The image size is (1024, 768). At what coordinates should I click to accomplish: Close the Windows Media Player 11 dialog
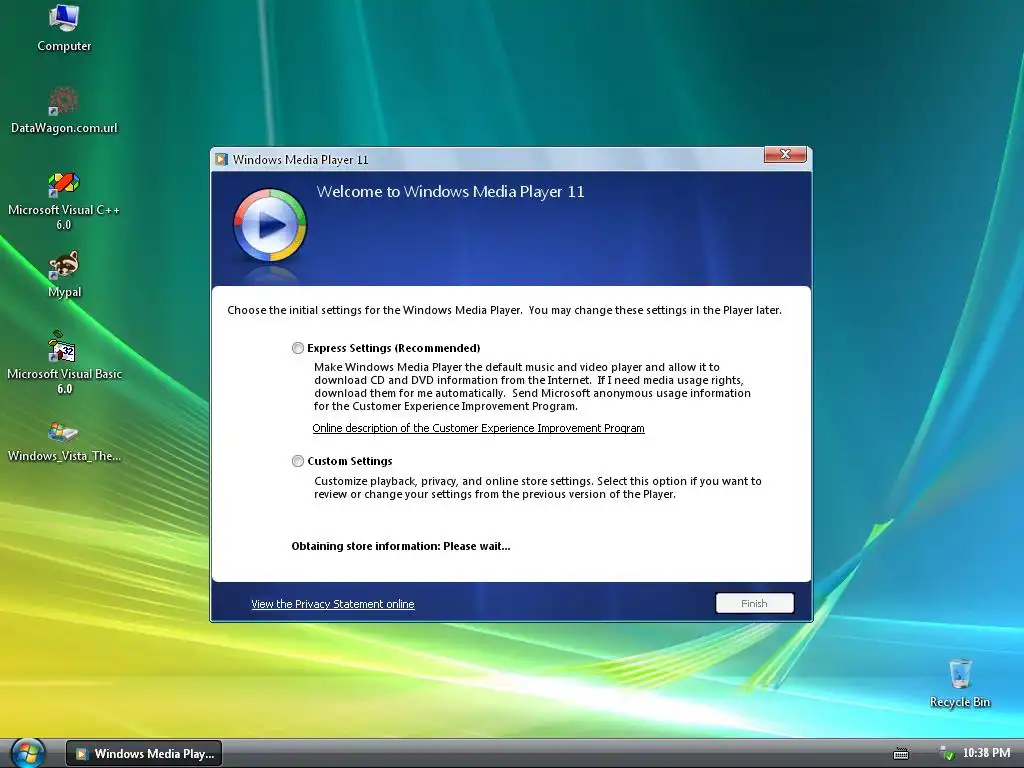tap(785, 154)
